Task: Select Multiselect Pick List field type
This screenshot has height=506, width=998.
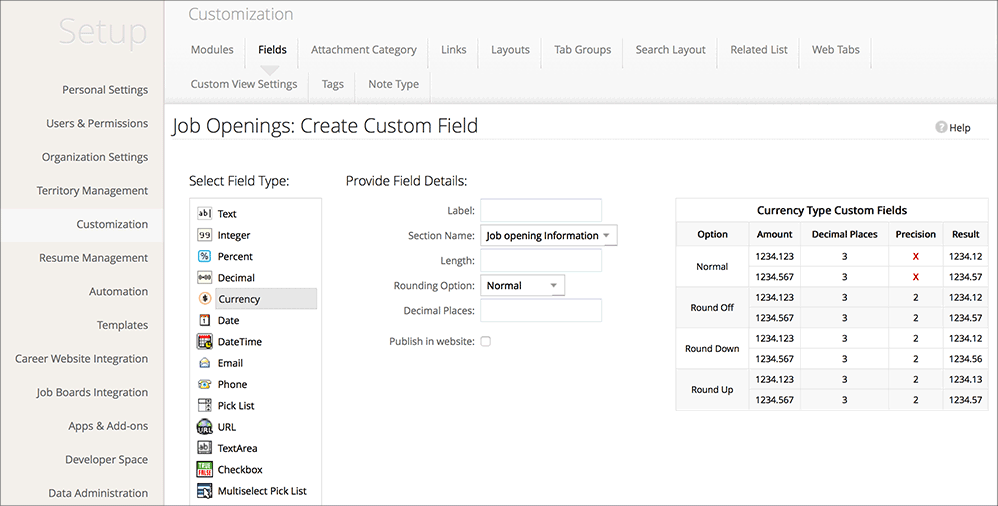Action: click(x=262, y=491)
